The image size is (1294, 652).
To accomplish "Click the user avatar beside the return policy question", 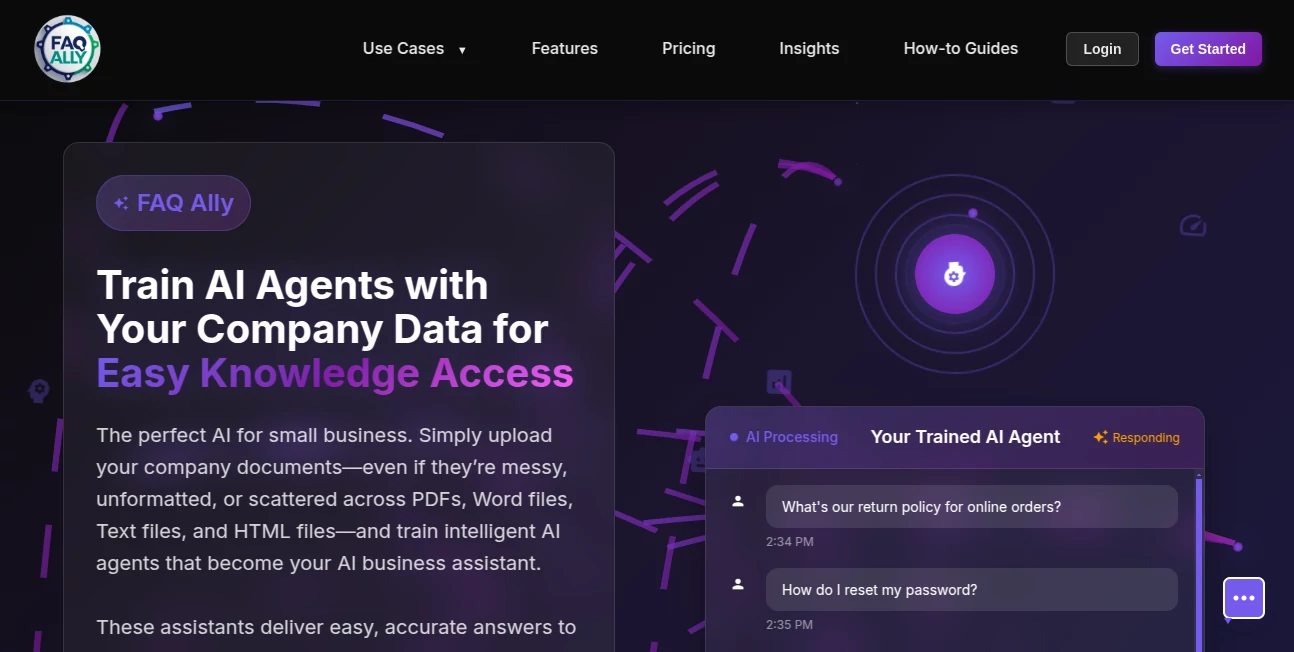I will [x=737, y=501].
